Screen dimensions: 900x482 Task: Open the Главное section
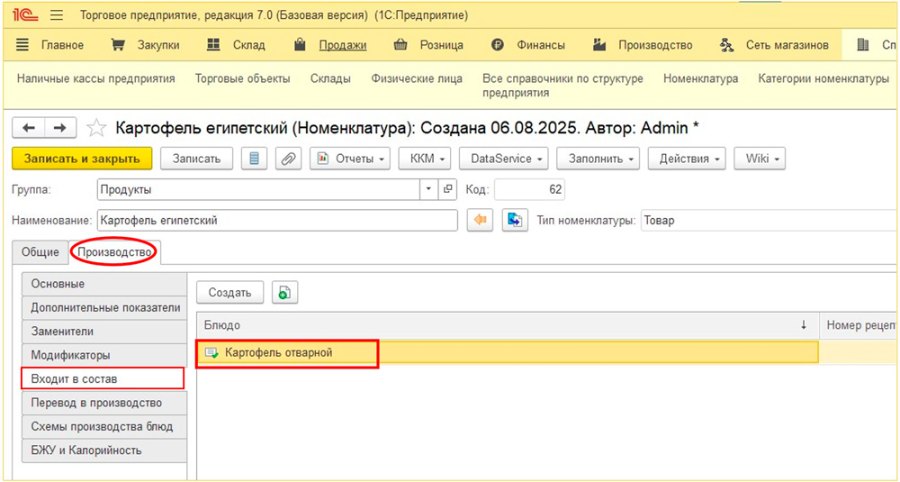pos(49,45)
